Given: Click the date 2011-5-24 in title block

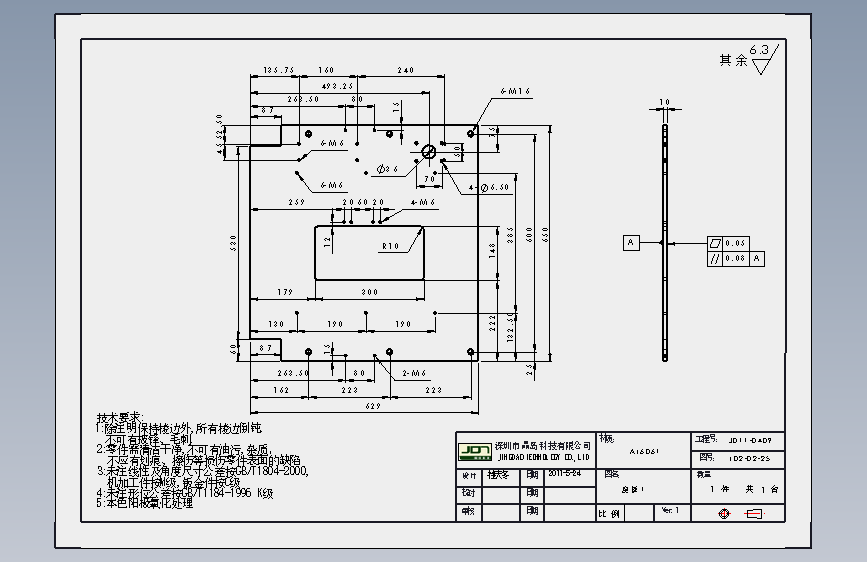Looking at the screenshot, I should 565,474.
